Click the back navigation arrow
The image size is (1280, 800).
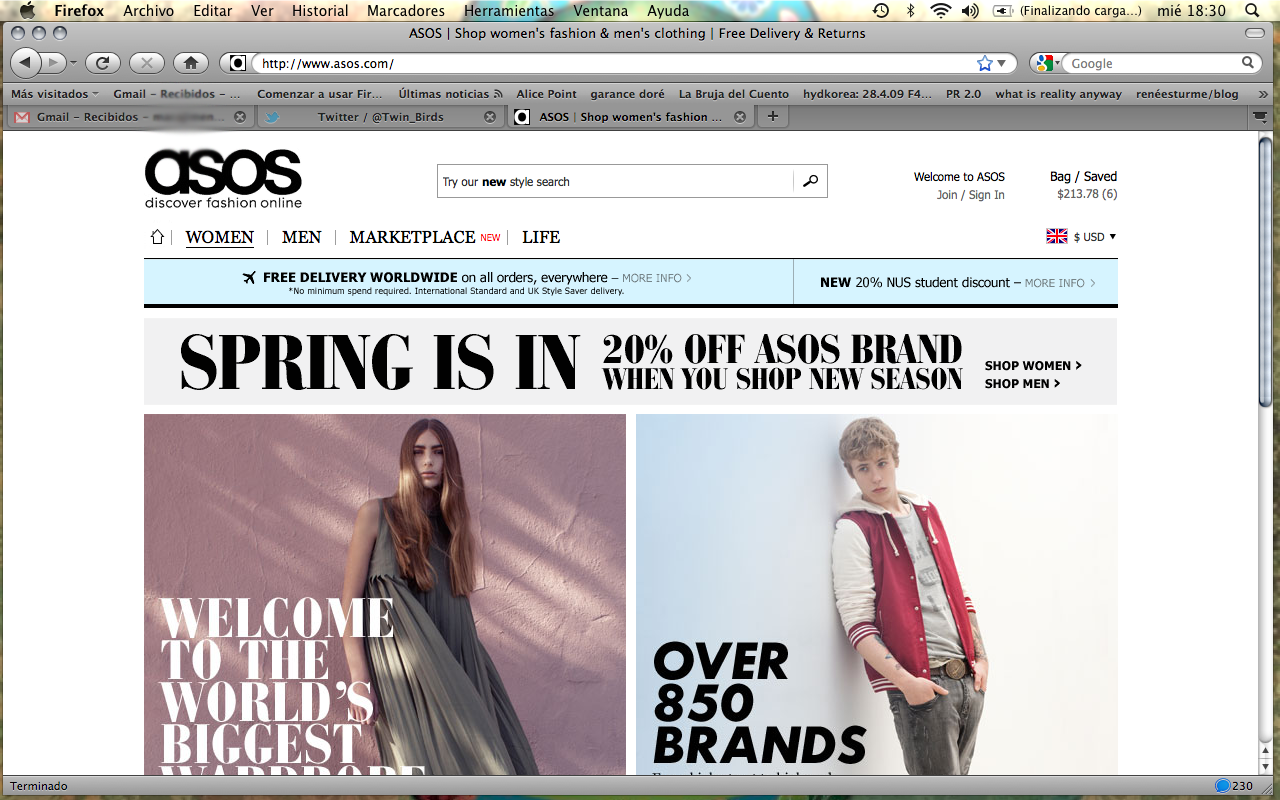(x=25, y=62)
